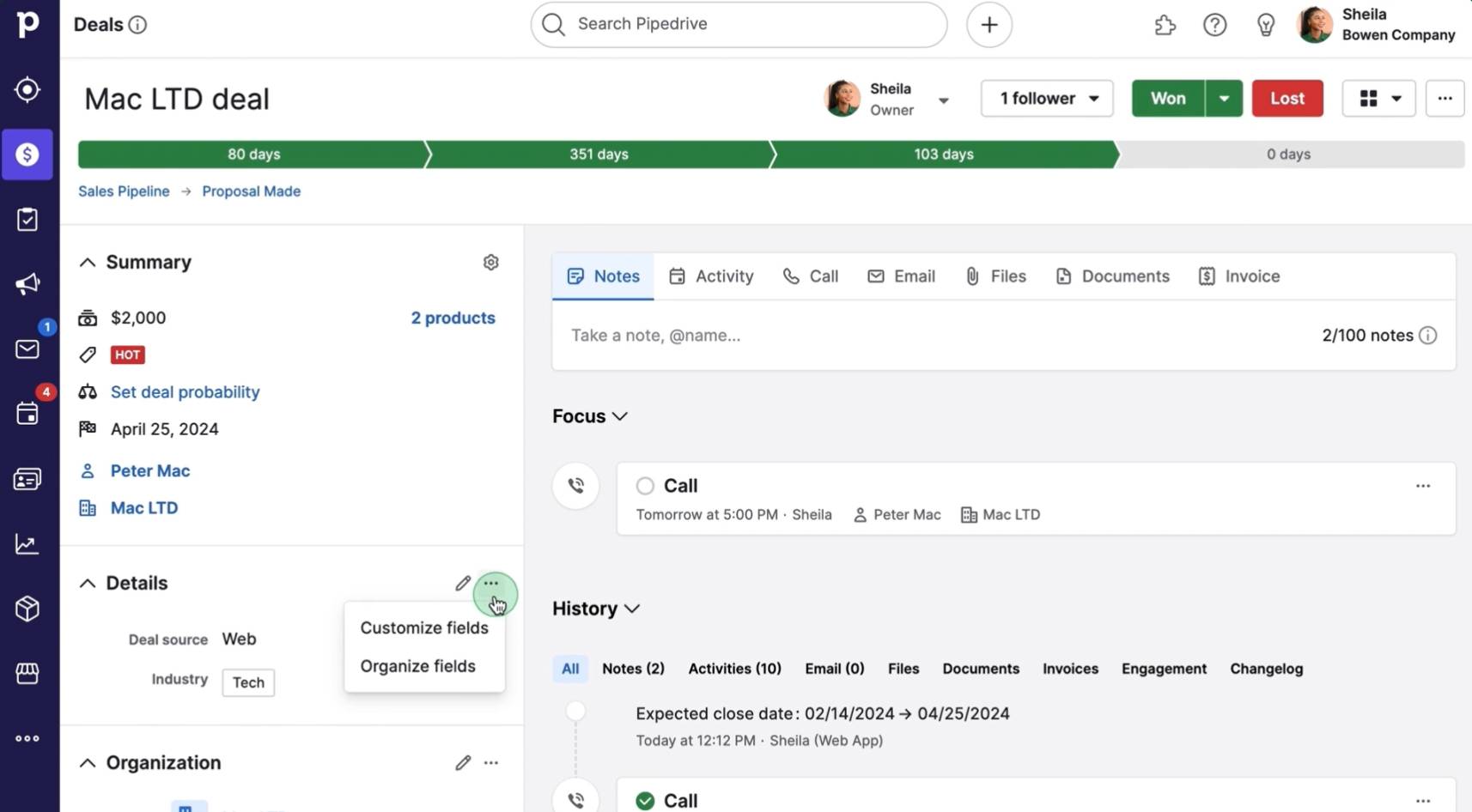Open the Campaigns section in the sidebar

pyautogui.click(x=27, y=283)
